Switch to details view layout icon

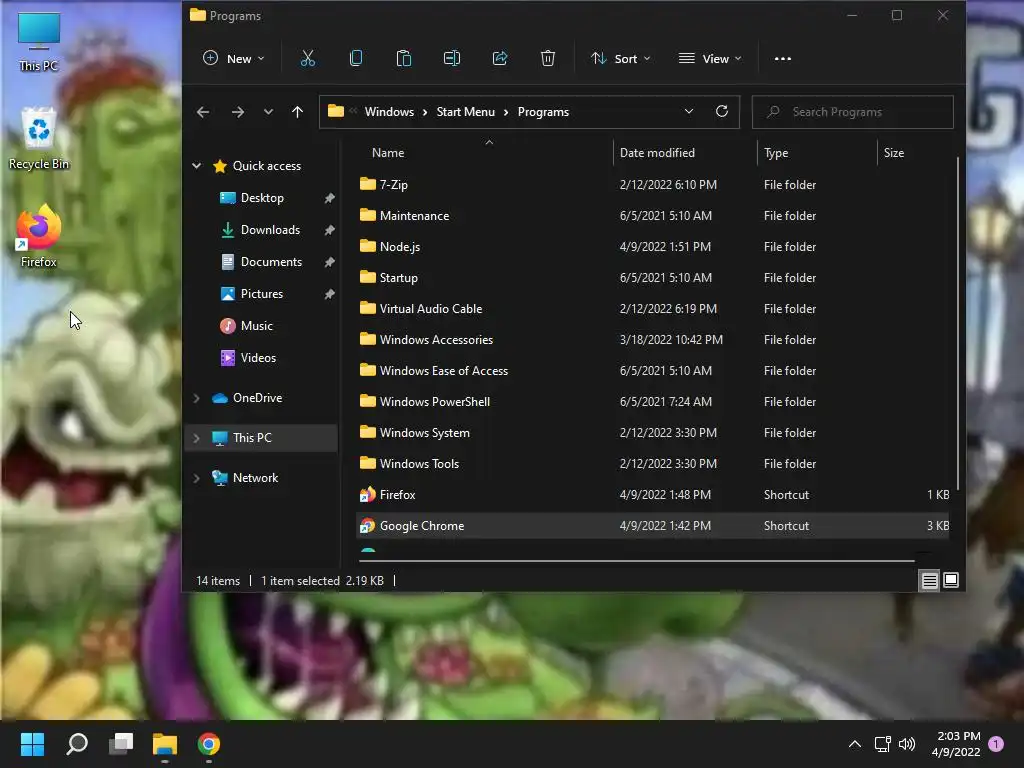(929, 581)
